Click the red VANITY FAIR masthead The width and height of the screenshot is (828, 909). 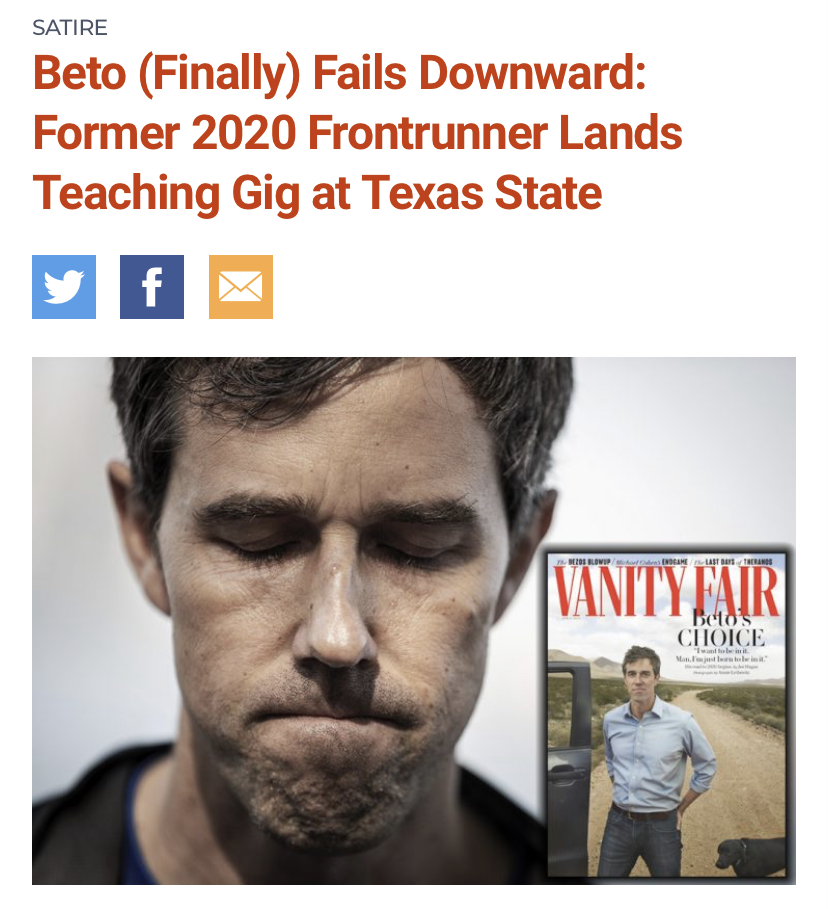(667, 591)
